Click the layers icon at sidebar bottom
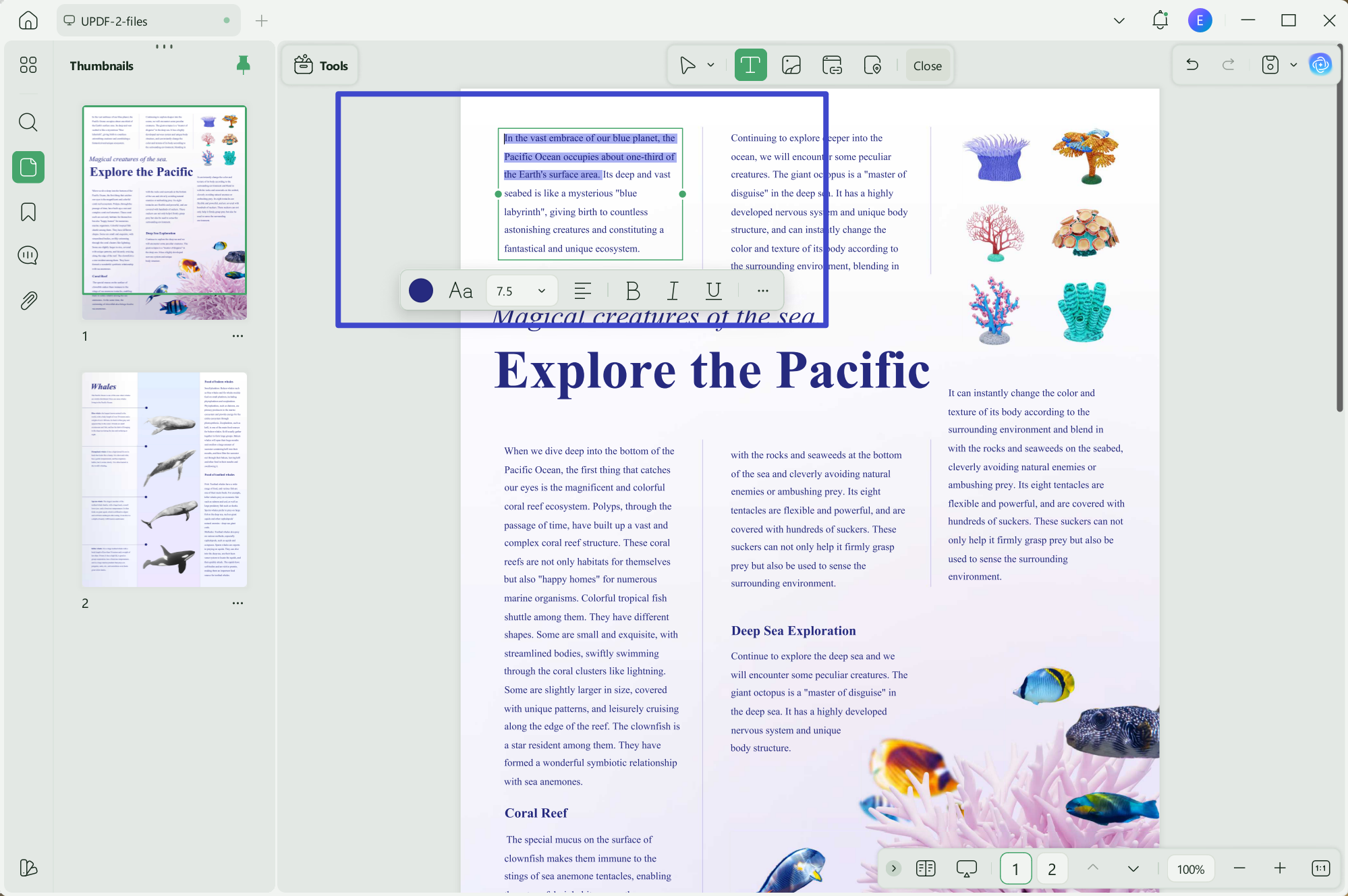Image resolution: width=1348 pixels, height=896 pixels. pos(28,868)
